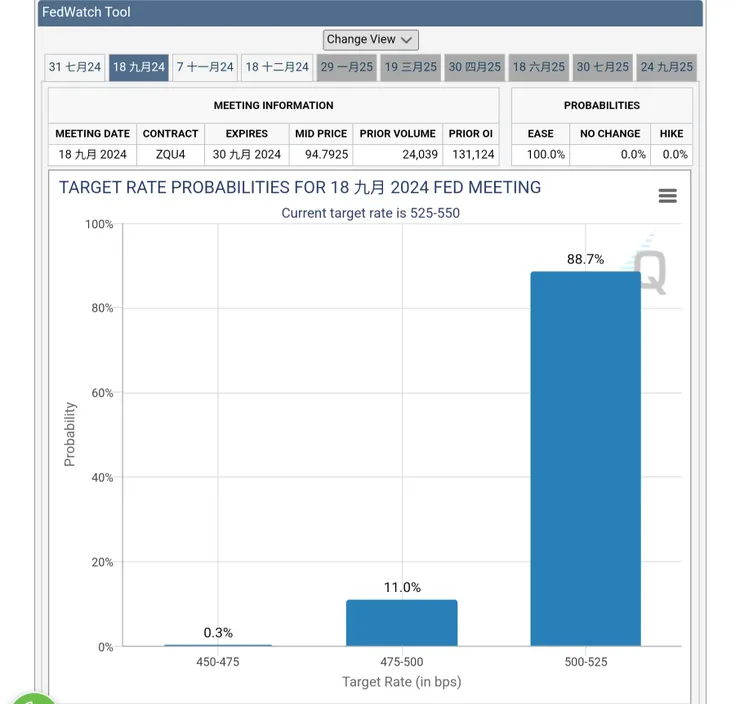Viewport: 740px width, 704px height.
Task: Select the 19 三月25 meeting tab
Action: 411,67
